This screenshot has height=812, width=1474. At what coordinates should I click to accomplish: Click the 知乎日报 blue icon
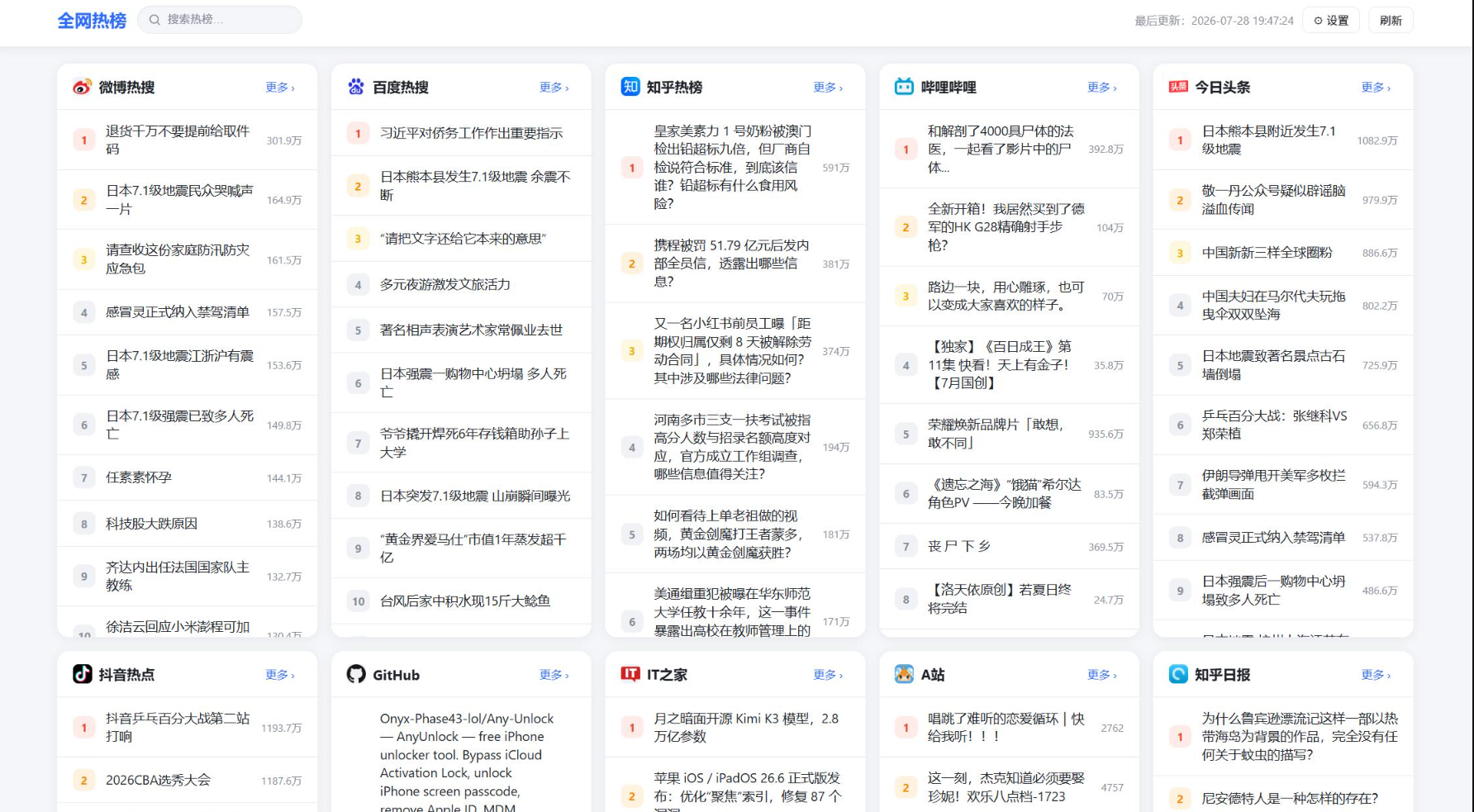1178,674
